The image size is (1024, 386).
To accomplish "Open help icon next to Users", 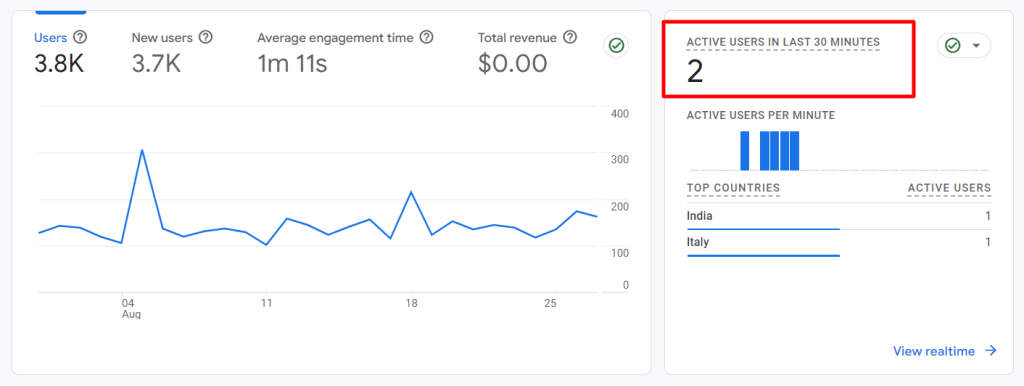I will tap(80, 37).
